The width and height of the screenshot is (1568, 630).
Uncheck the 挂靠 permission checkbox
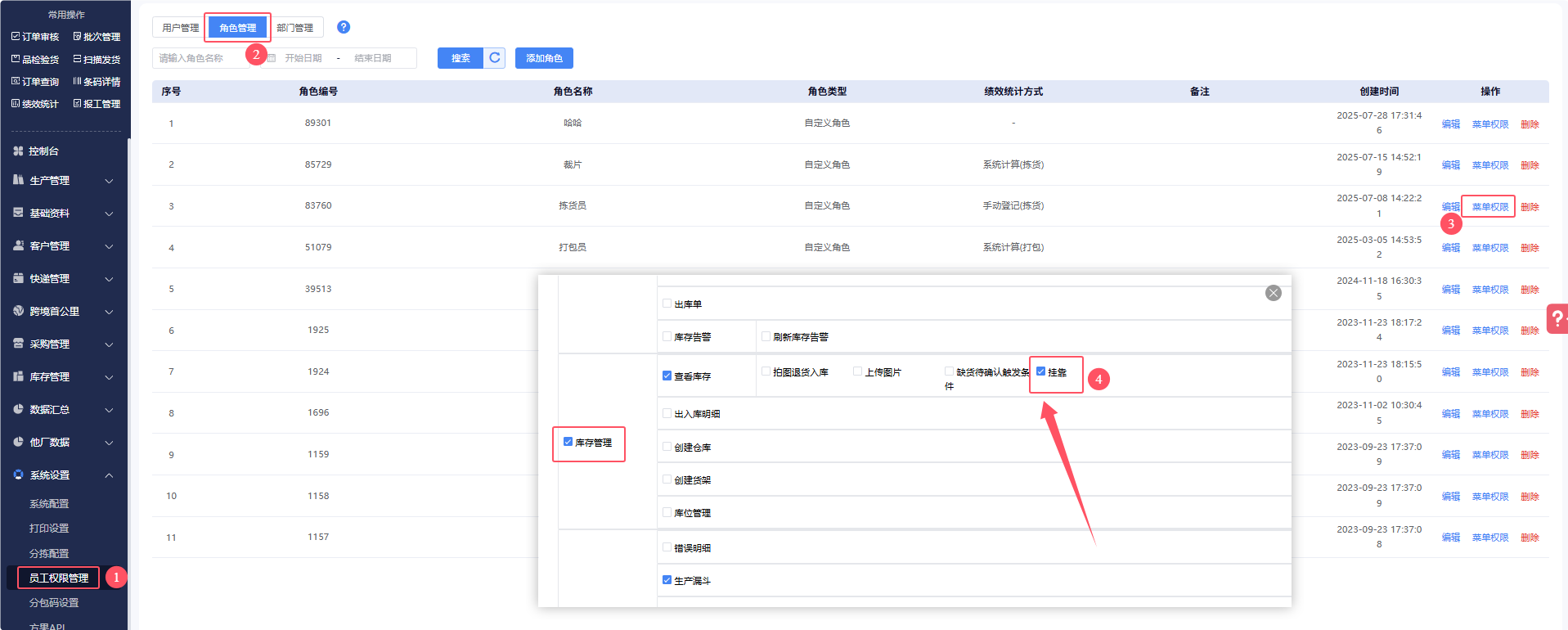(x=1040, y=371)
